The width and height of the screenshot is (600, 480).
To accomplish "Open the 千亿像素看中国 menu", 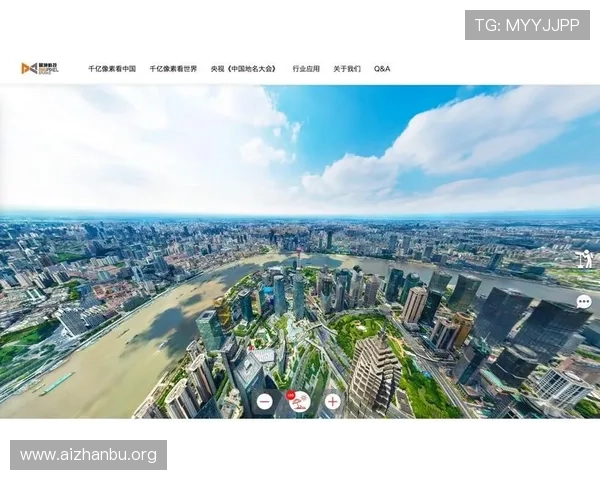I will tap(112, 69).
